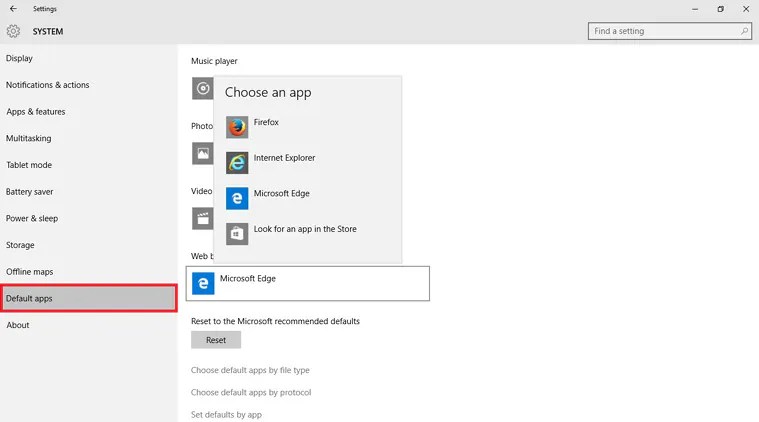Image resolution: width=759 pixels, height=422 pixels.
Task: Click the Find a setting search box
Action: 669,31
